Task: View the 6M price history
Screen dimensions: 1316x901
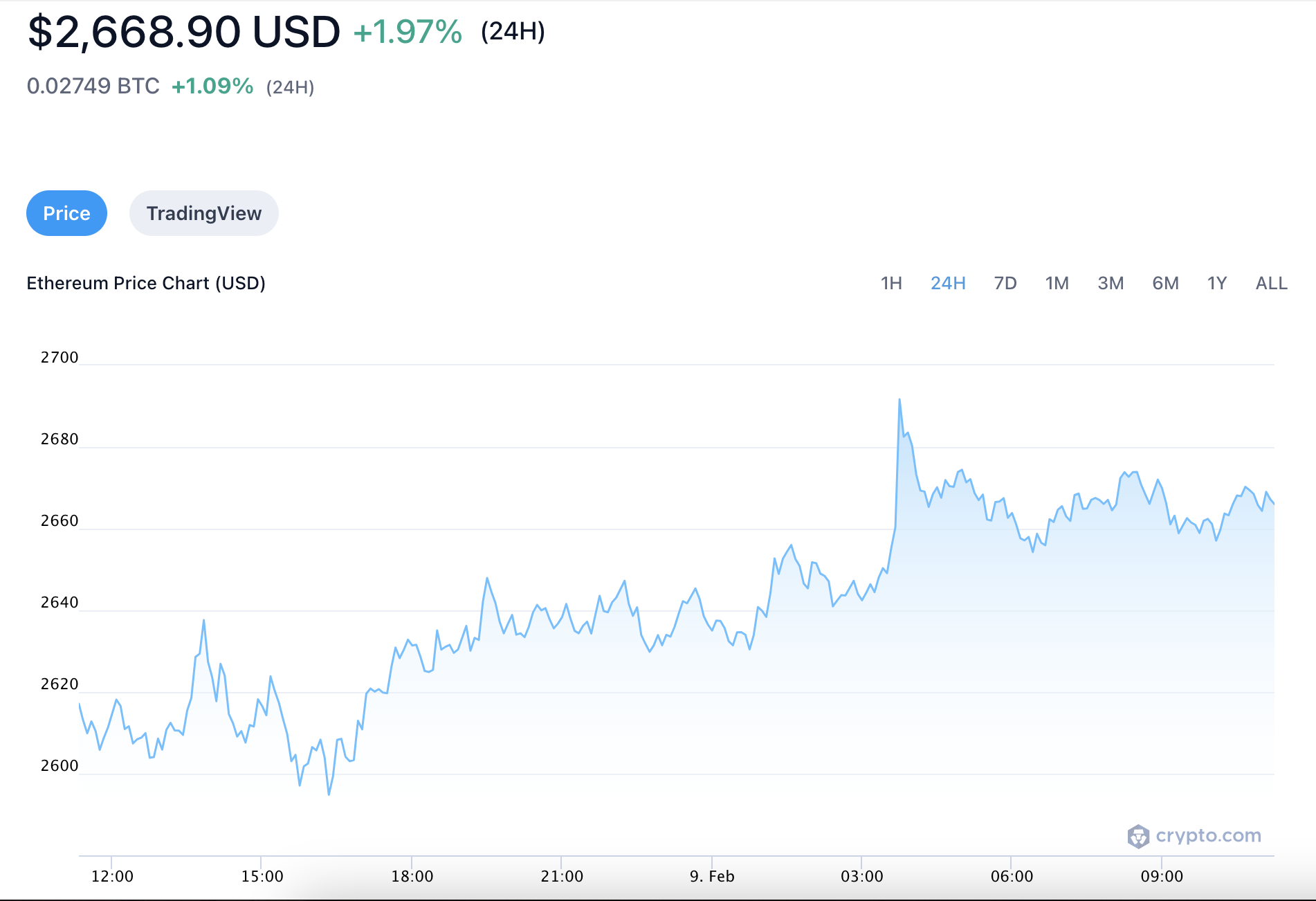Action: (1165, 283)
